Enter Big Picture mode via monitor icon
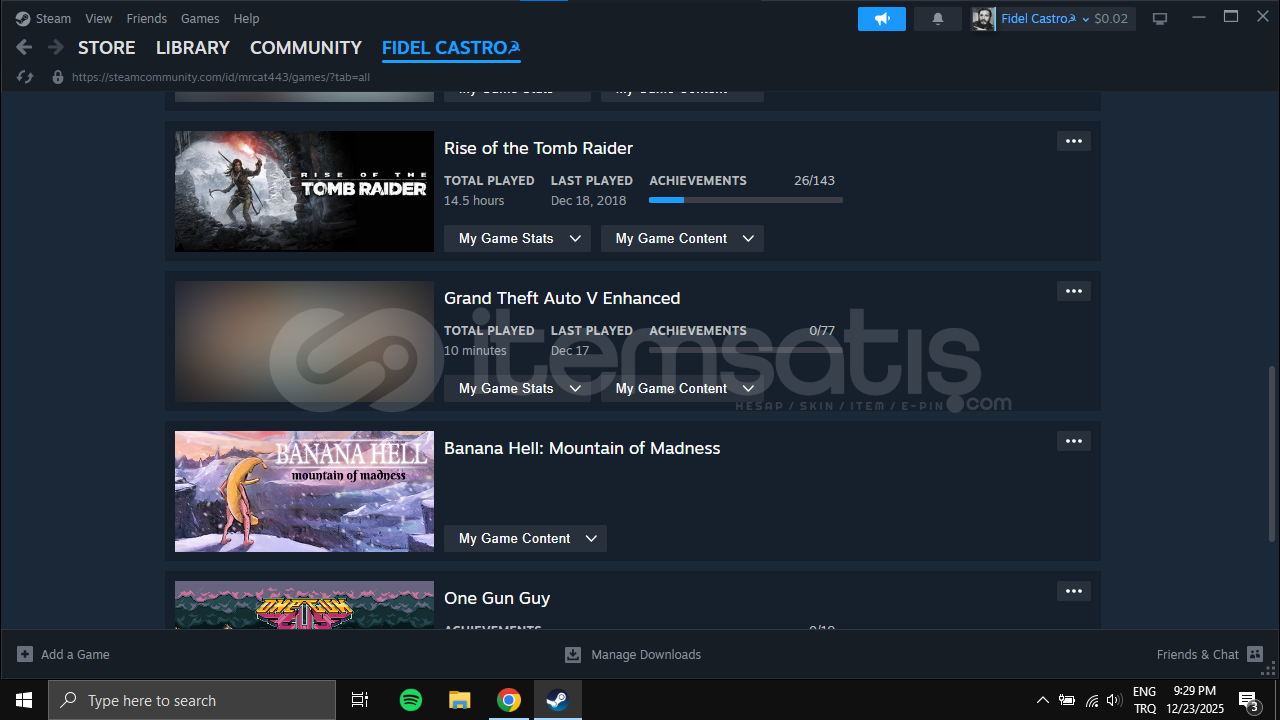This screenshot has height=720, width=1280. (x=1160, y=19)
